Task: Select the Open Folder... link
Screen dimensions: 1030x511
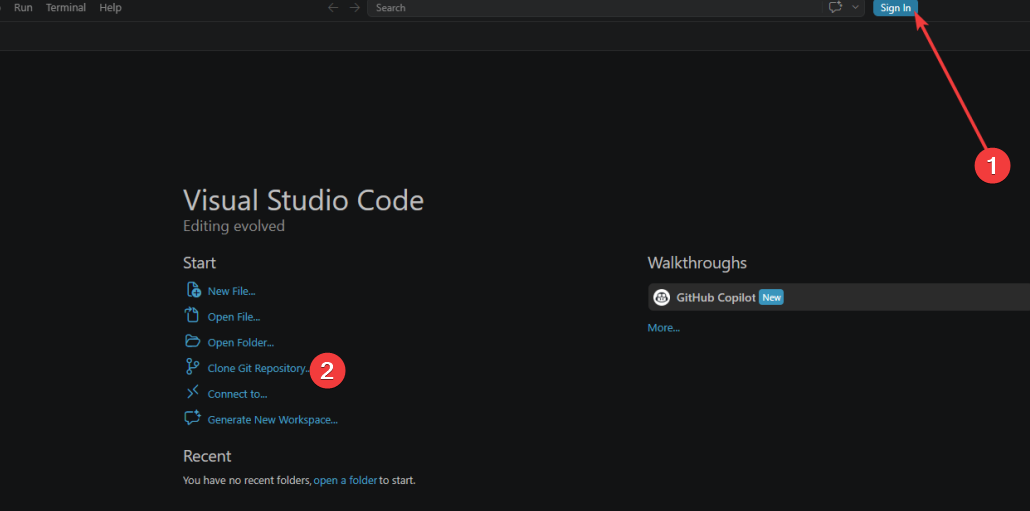Action: tap(240, 343)
